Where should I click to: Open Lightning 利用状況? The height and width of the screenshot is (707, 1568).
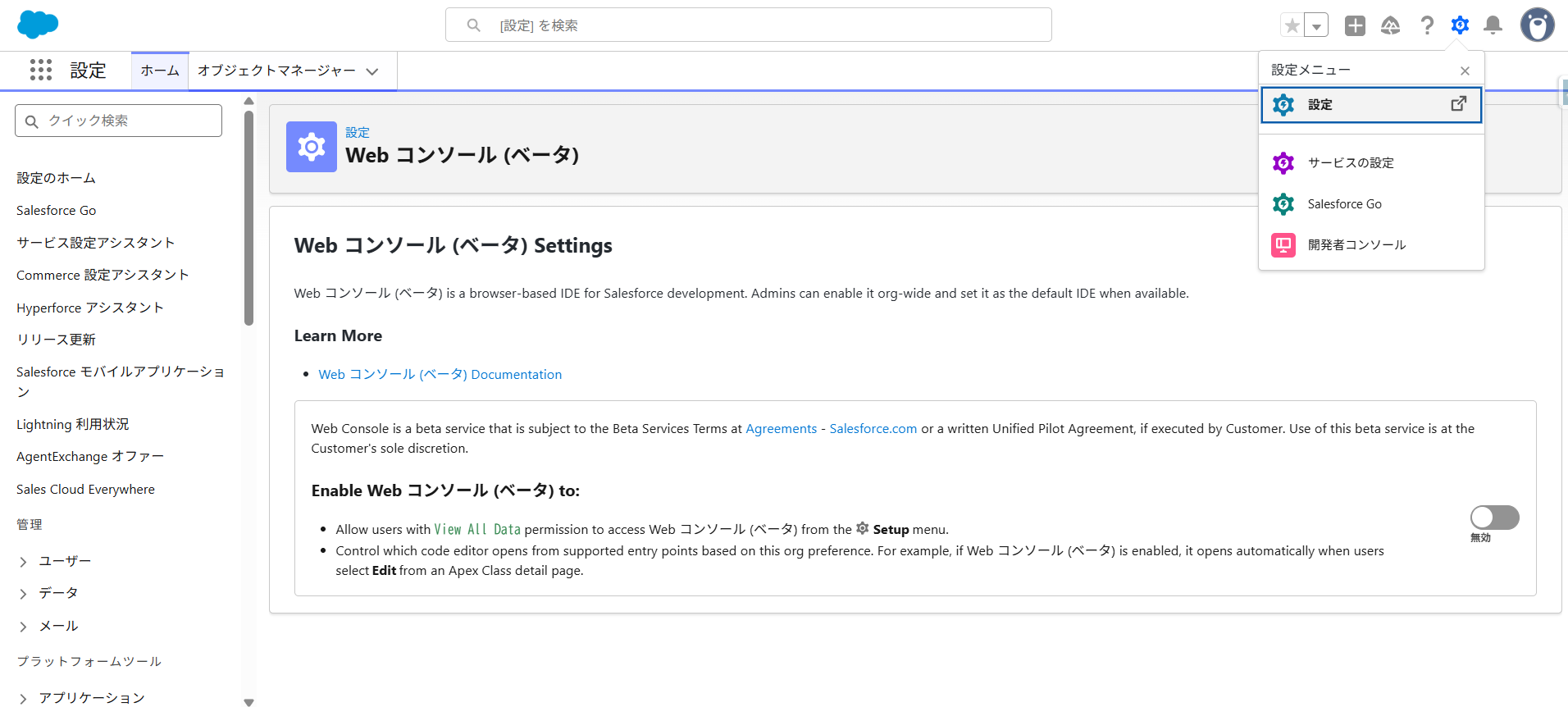[x=73, y=424]
